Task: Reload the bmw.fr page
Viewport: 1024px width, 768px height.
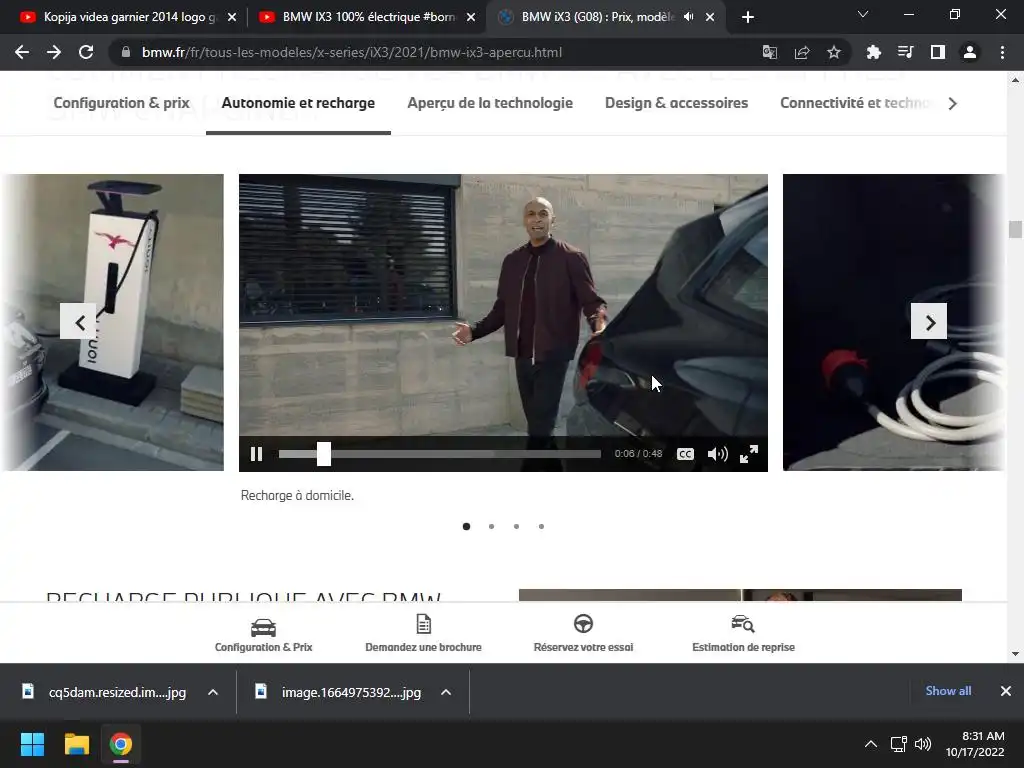Action: (86, 52)
